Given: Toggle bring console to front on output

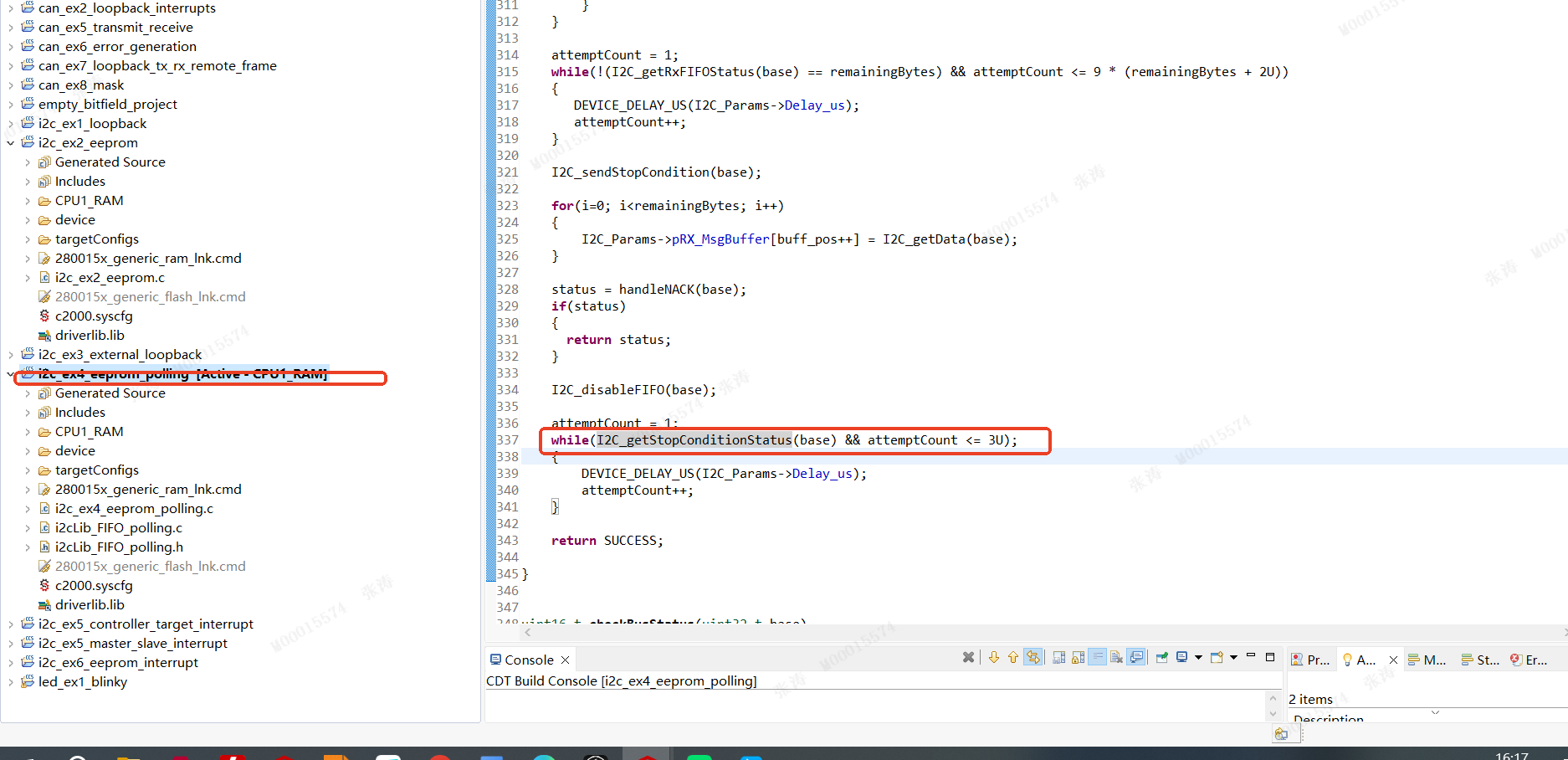Looking at the screenshot, I should click(1136, 657).
